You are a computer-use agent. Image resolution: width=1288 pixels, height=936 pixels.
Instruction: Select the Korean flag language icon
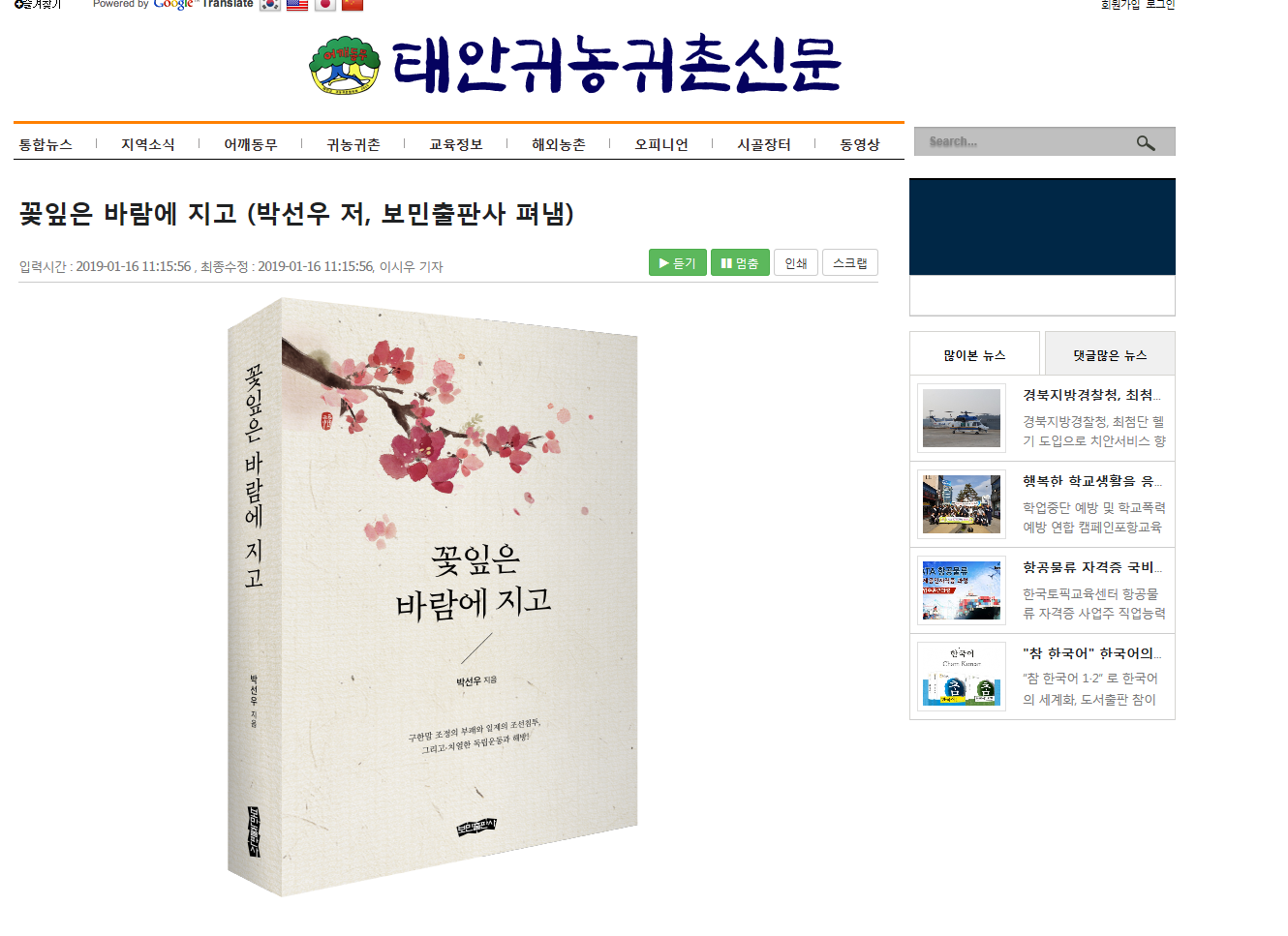click(270, 4)
